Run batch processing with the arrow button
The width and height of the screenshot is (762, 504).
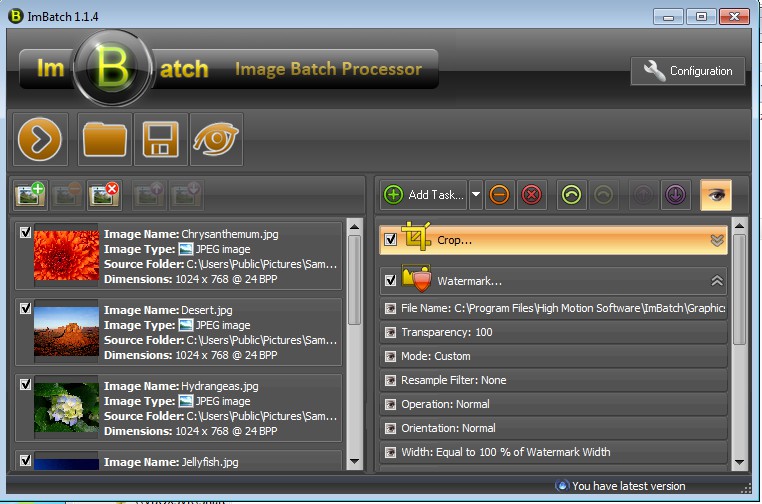pyautogui.click(x=40, y=139)
